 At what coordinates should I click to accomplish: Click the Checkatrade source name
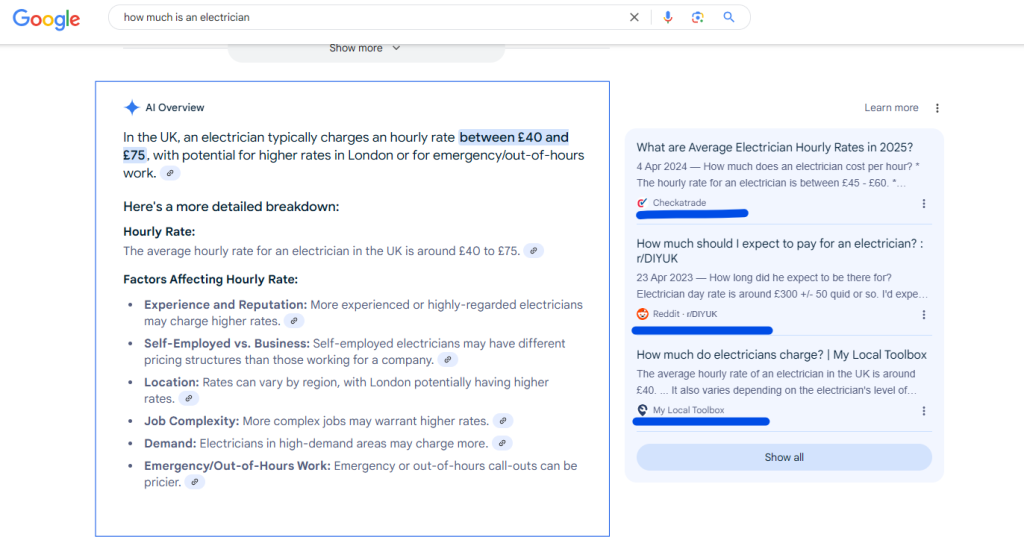[x=679, y=203]
